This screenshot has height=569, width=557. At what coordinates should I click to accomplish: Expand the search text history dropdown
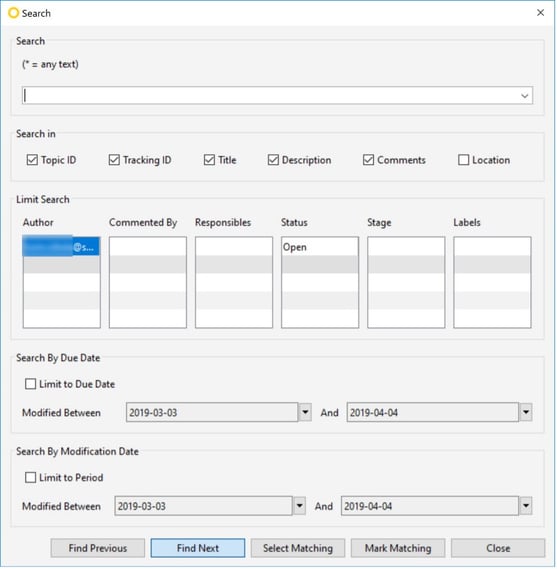525,96
